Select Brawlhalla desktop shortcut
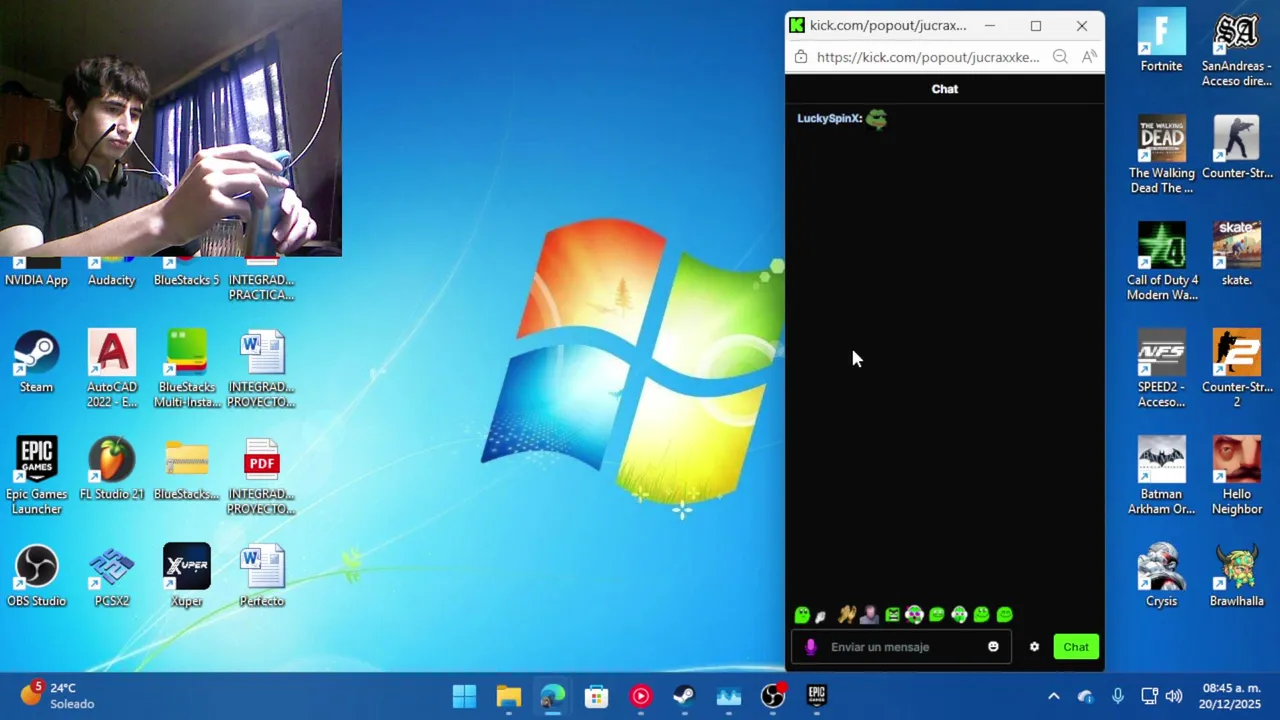The height and width of the screenshot is (720, 1280). click(x=1236, y=576)
